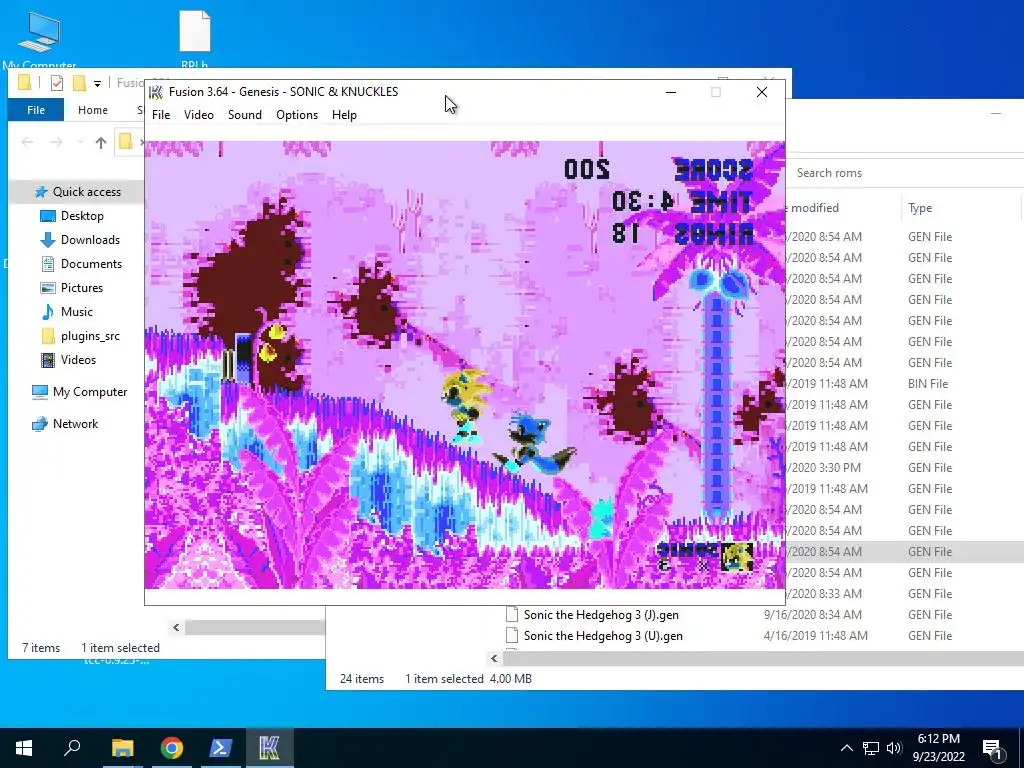Click the 3:30 PM date row
Image resolution: width=1024 pixels, height=768 pixels.
[x=824, y=468]
